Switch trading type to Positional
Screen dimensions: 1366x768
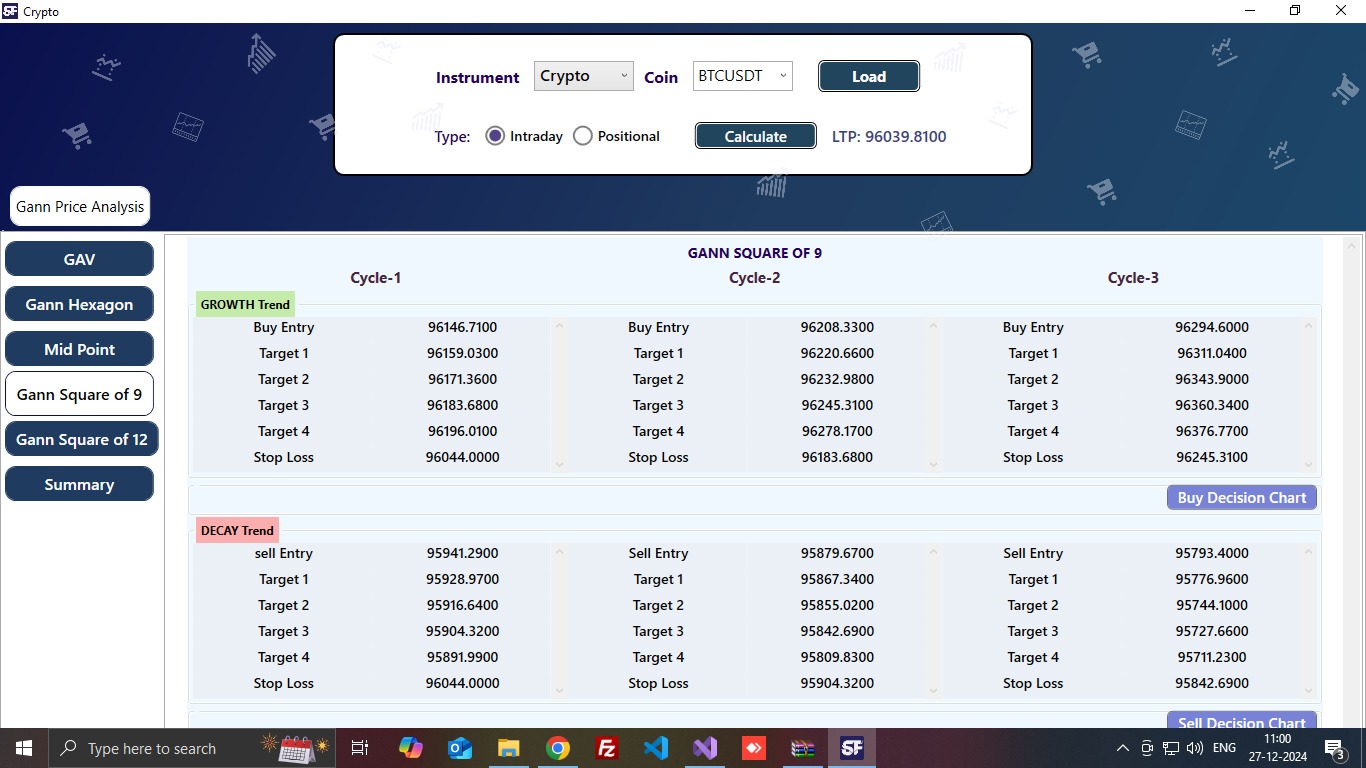[583, 135]
